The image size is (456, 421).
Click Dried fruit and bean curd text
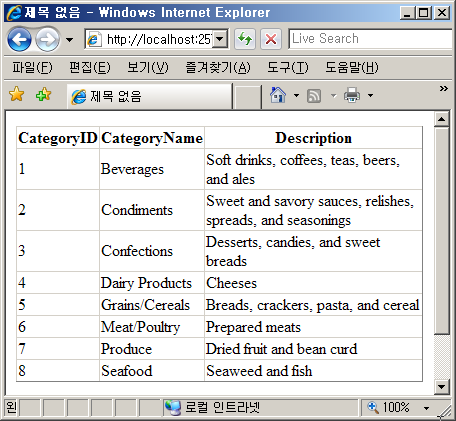point(281,349)
